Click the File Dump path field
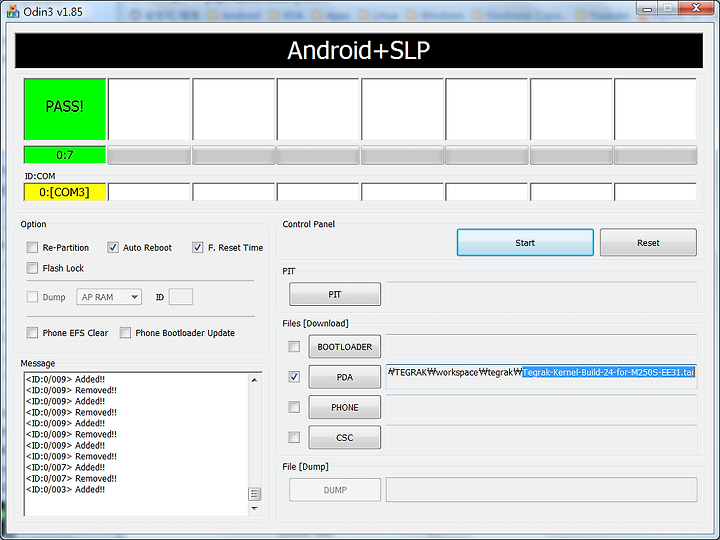This screenshot has width=720, height=540. tap(541, 490)
